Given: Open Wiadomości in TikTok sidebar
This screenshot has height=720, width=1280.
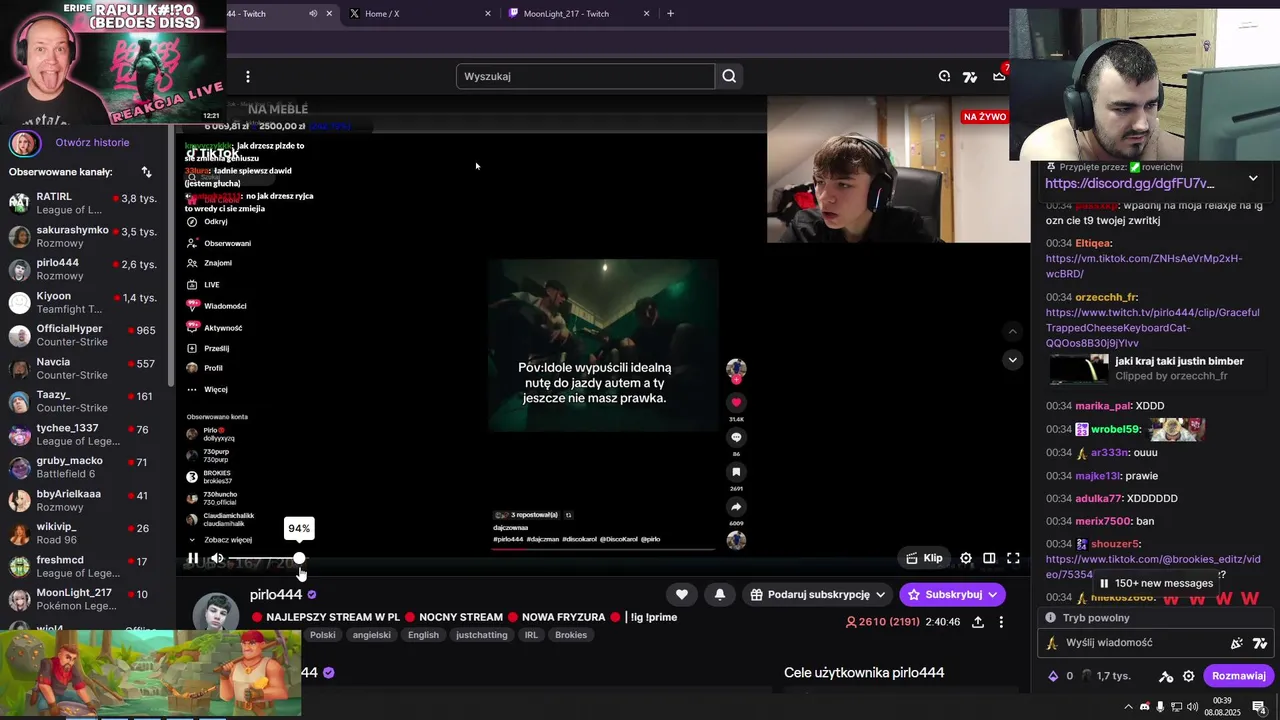Looking at the screenshot, I should (x=216, y=306).
